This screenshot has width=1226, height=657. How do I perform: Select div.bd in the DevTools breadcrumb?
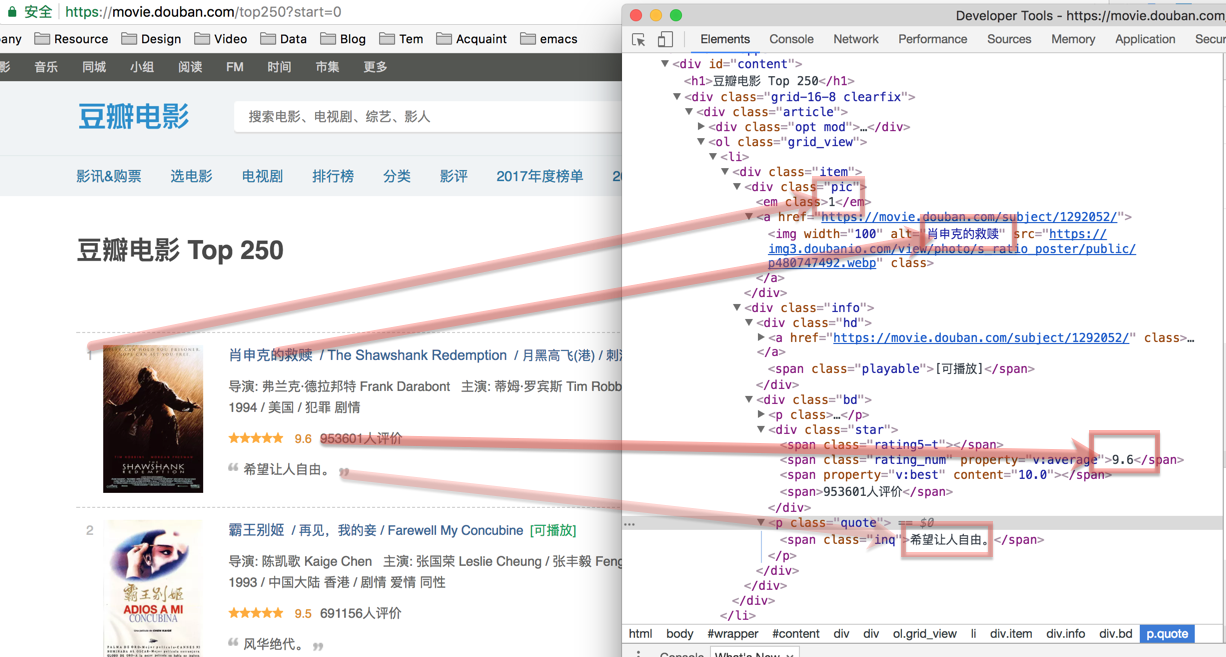[1116, 634]
